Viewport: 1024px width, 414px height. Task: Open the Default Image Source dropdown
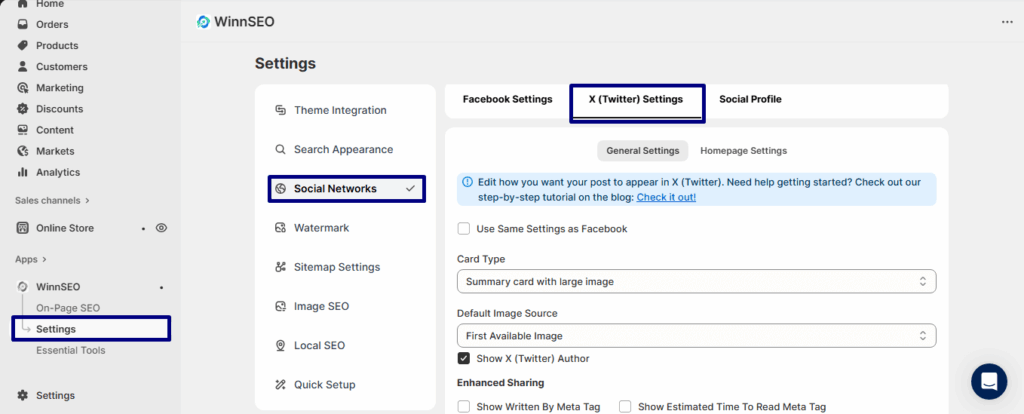pos(696,336)
